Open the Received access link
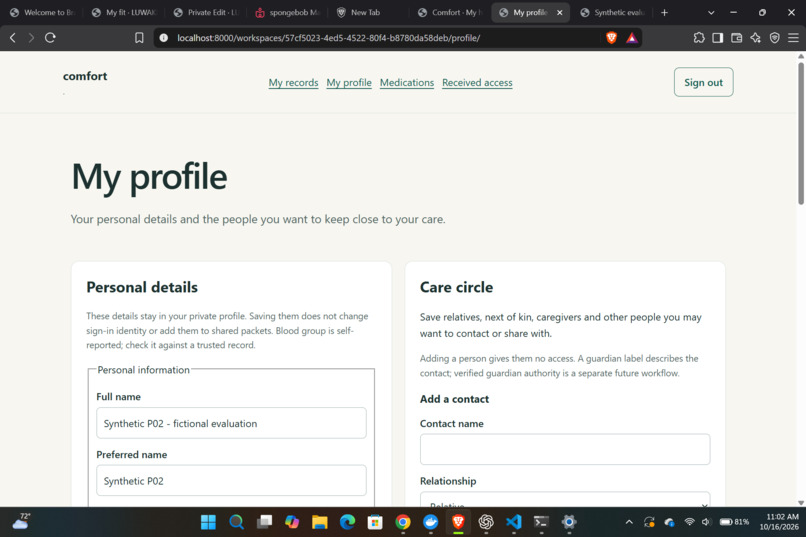Screen dimensions: 806x537 [x=477, y=83]
